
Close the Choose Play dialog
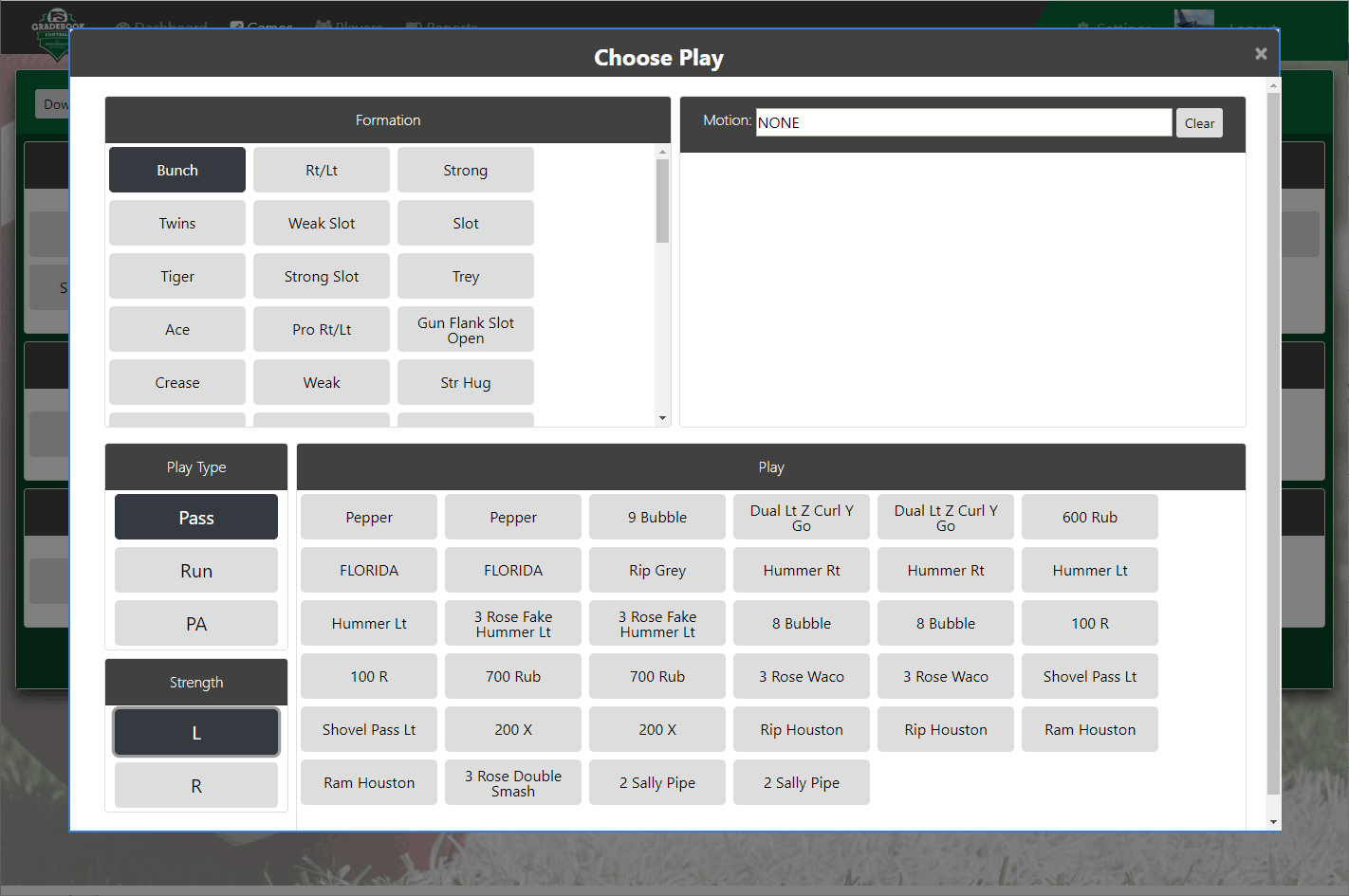(1261, 53)
